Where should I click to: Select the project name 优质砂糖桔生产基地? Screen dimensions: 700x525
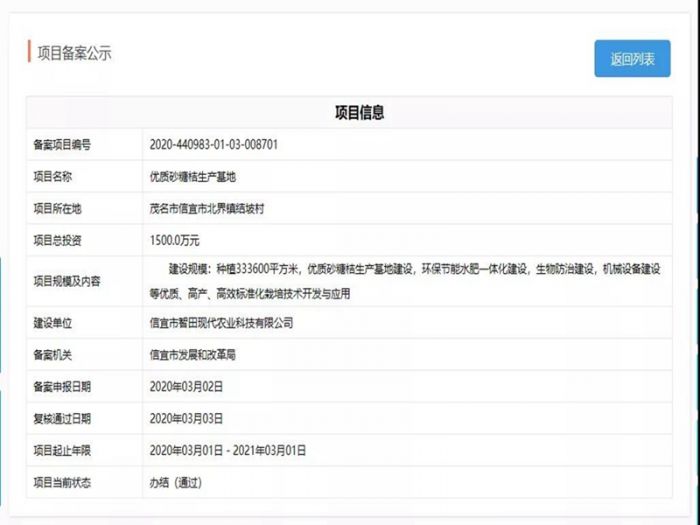point(192,177)
